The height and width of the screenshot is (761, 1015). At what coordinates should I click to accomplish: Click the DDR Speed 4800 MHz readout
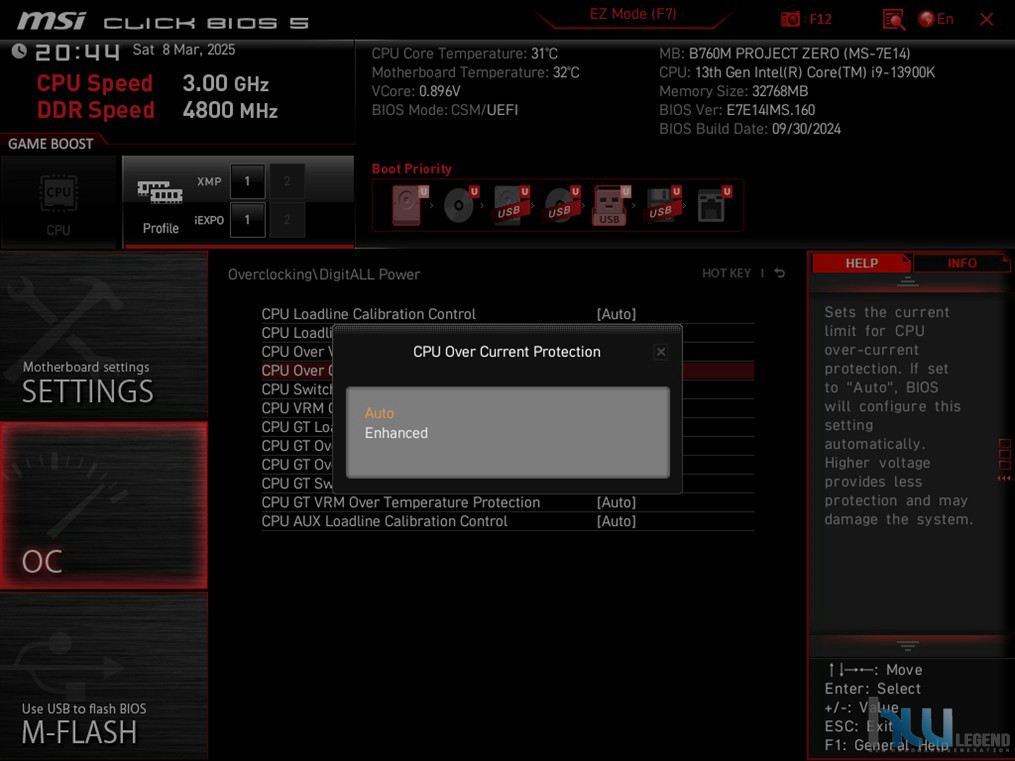[157, 110]
